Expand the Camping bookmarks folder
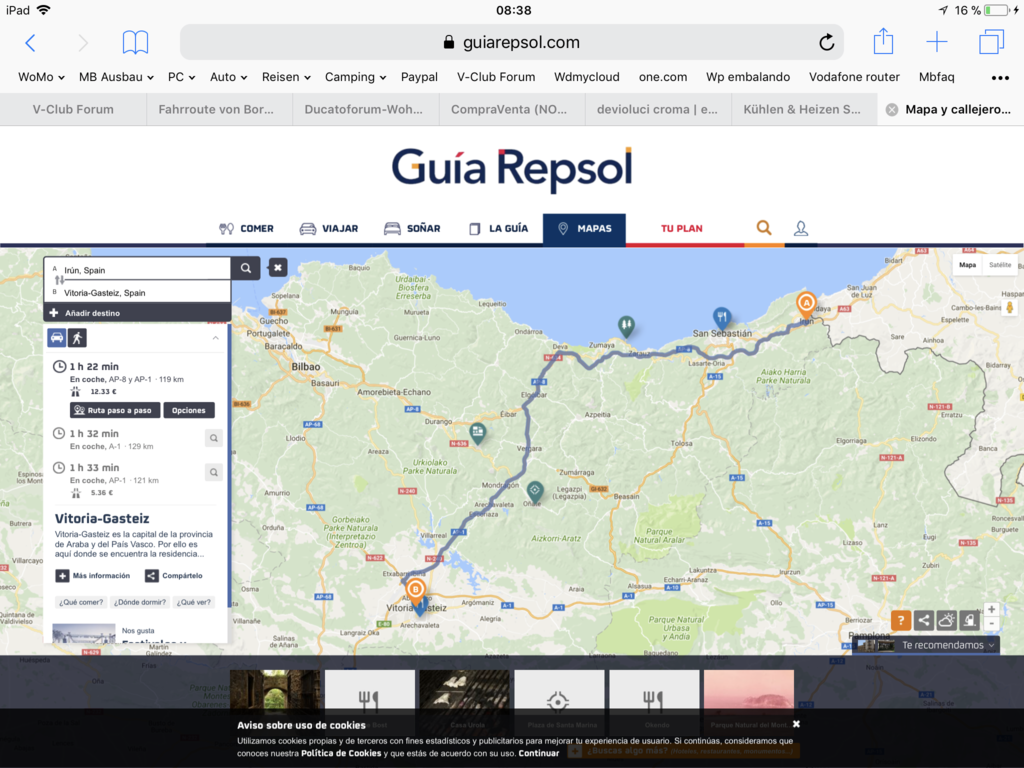The image size is (1024, 768). tap(355, 77)
